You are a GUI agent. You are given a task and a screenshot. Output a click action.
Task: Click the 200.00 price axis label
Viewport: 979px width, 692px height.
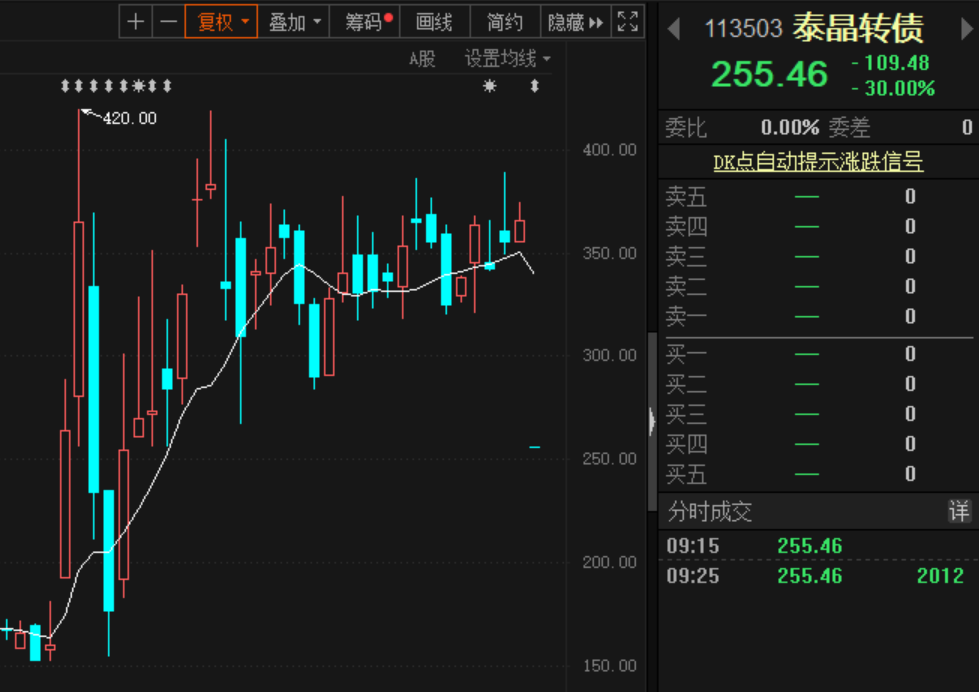pyautogui.click(x=609, y=562)
